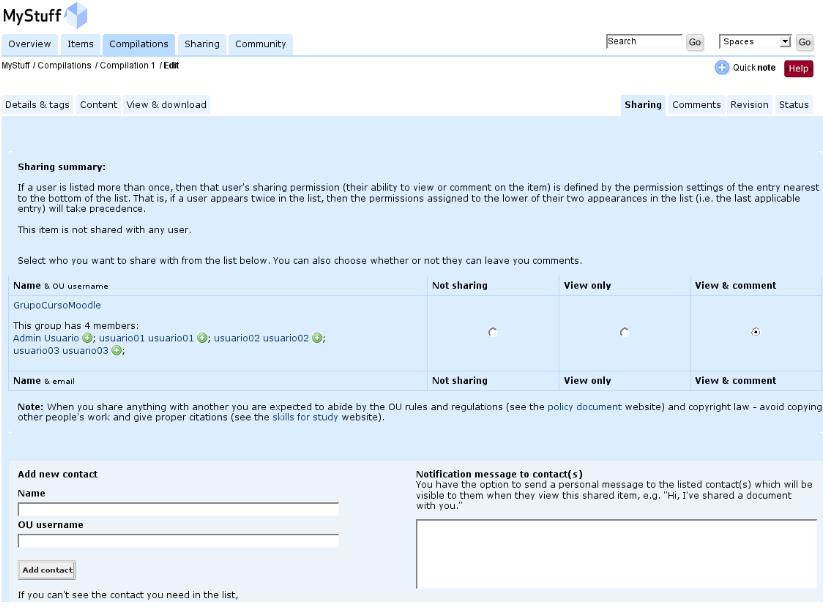Image resolution: width=823 pixels, height=611 pixels.
Task: Click green plus icon beside usuario03 usuario03
Action: coord(118,351)
